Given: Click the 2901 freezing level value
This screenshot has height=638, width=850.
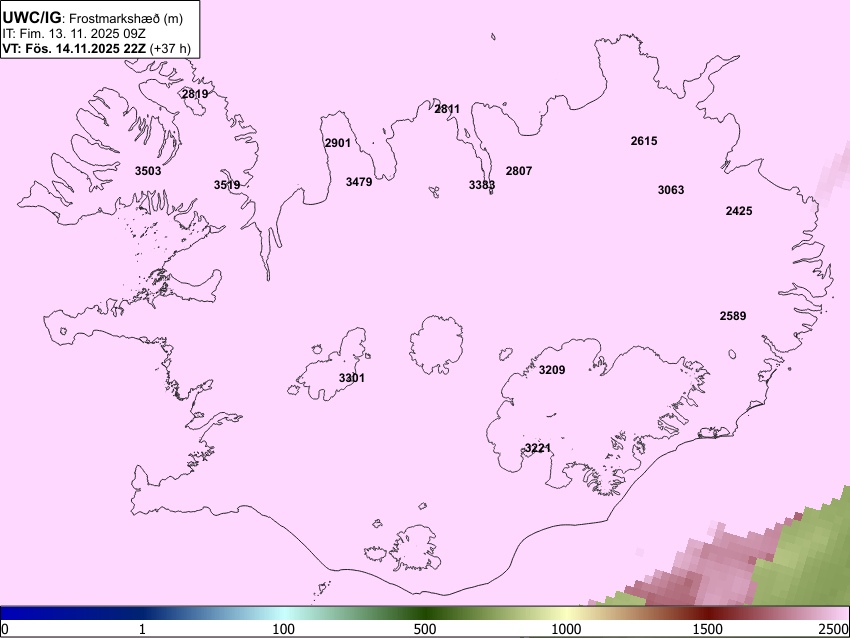Looking at the screenshot, I should coord(338,143).
